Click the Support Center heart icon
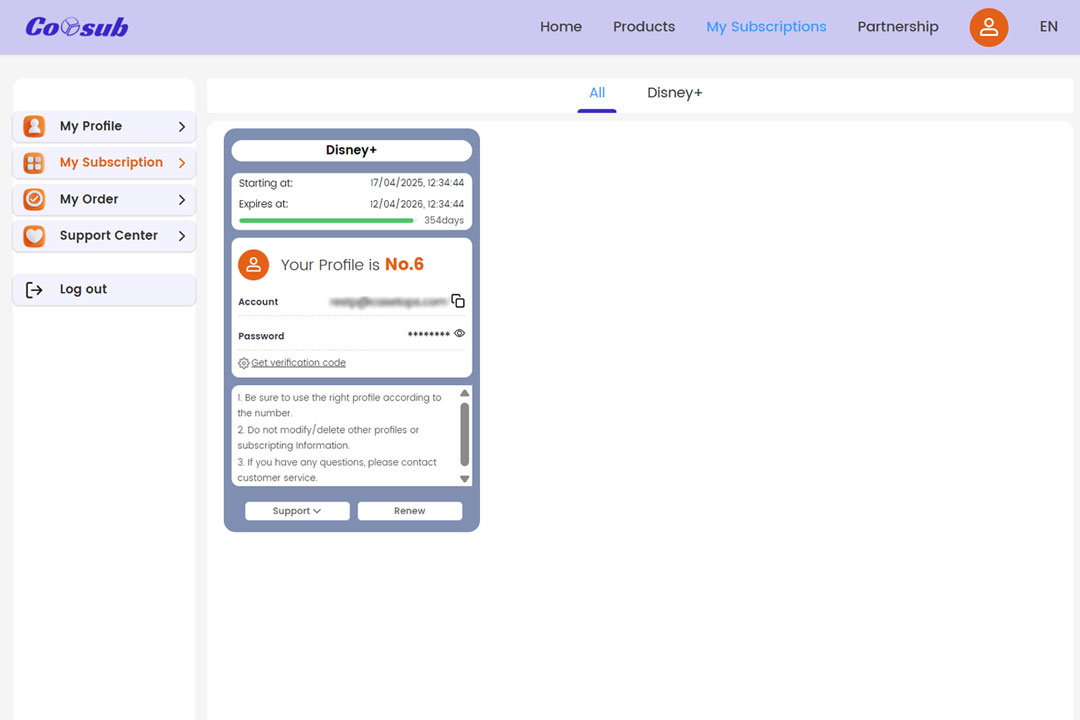 pyautogui.click(x=34, y=236)
